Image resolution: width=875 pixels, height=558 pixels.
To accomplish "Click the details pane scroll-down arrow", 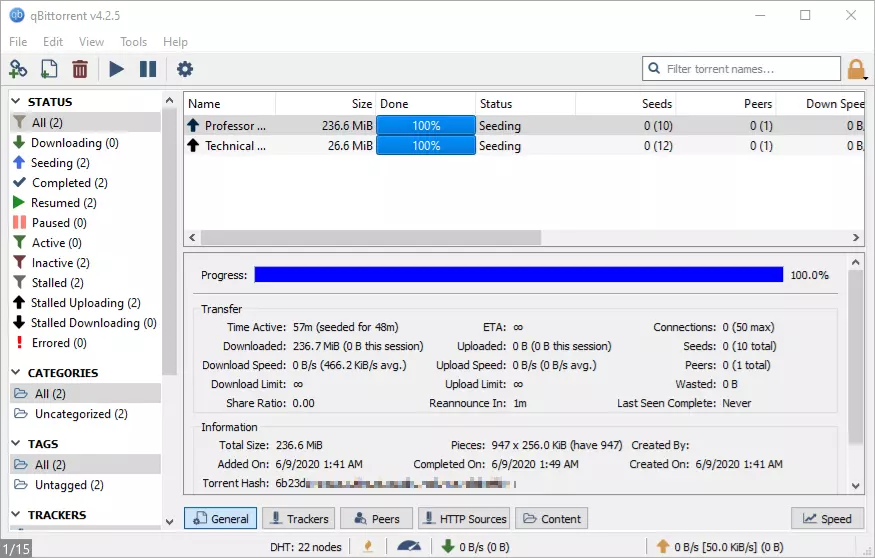I will [x=855, y=486].
